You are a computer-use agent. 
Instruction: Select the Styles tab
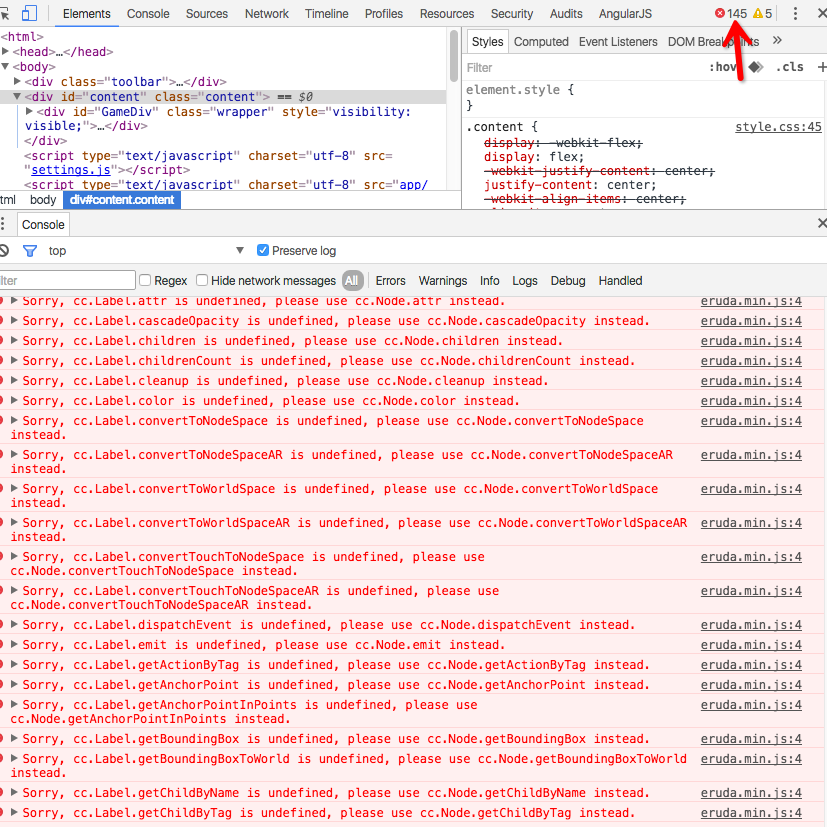pos(487,42)
